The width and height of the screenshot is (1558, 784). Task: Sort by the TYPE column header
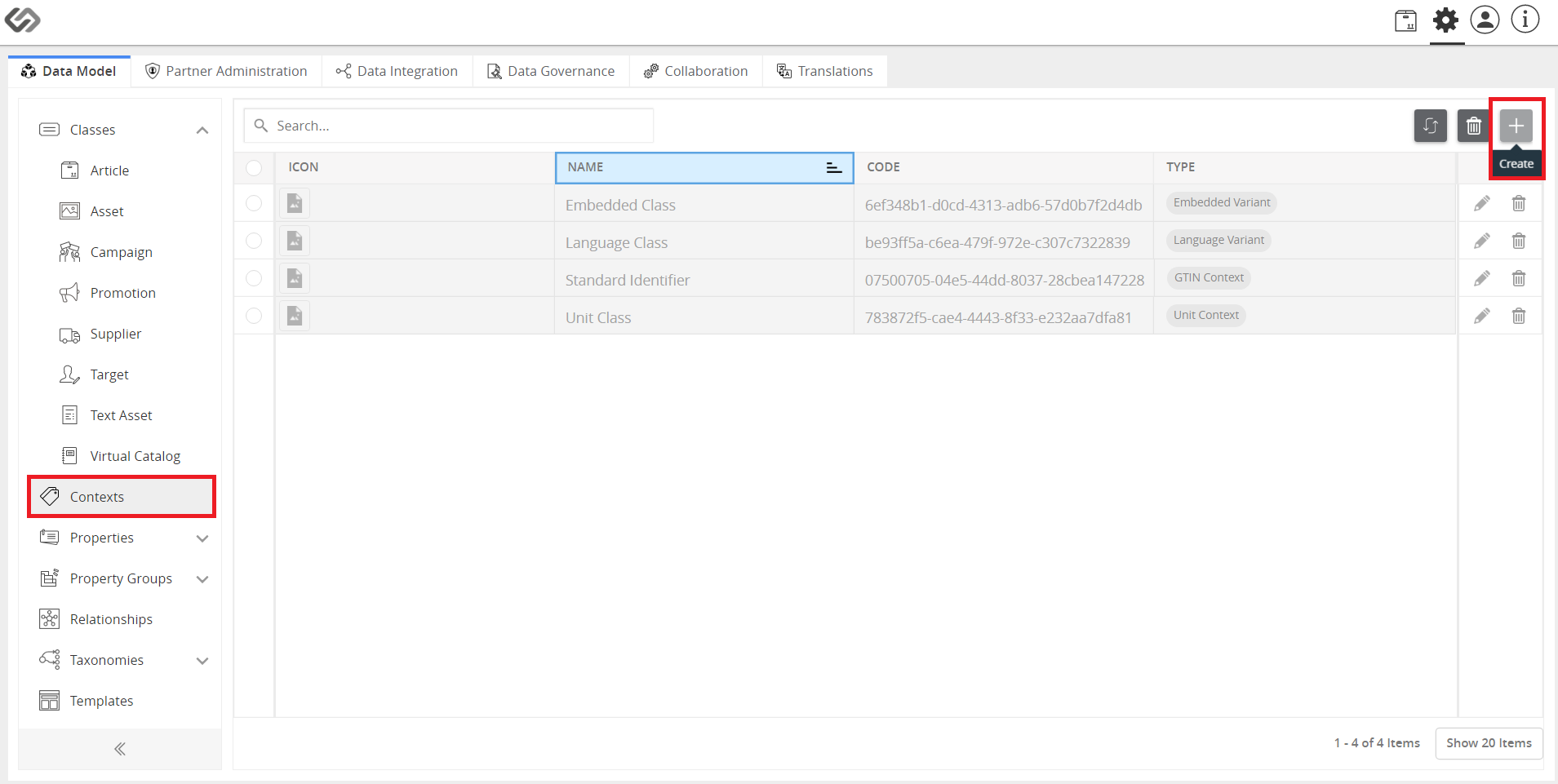(x=1305, y=167)
